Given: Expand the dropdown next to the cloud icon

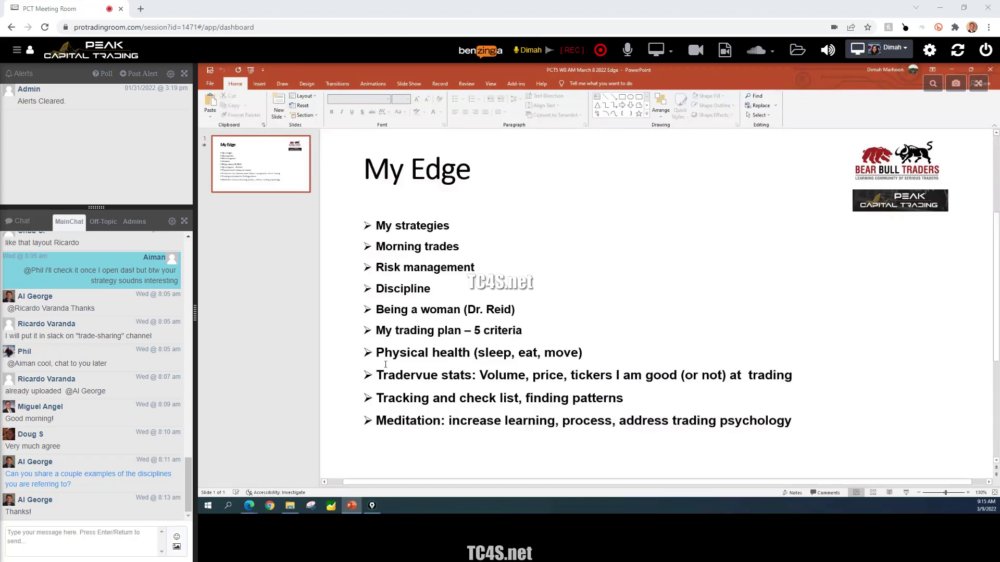Looking at the screenshot, I should click(772, 51).
